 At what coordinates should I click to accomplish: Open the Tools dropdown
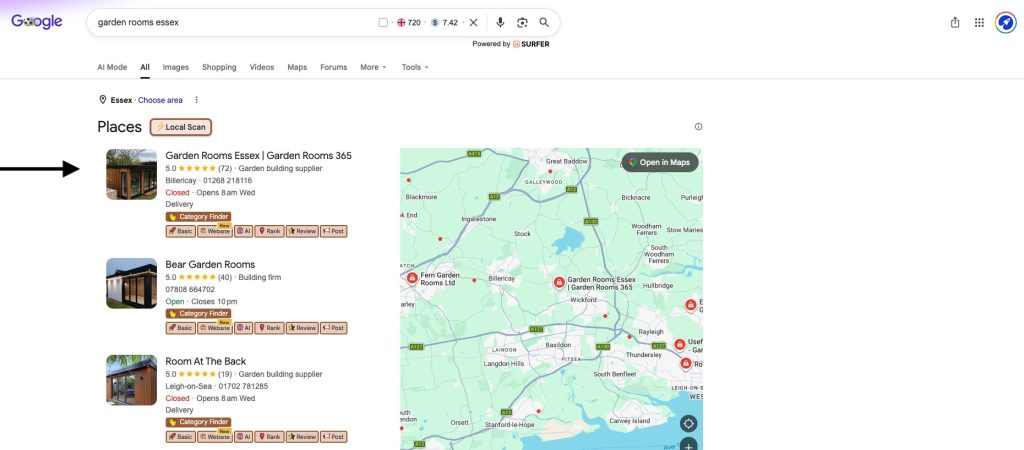click(415, 67)
